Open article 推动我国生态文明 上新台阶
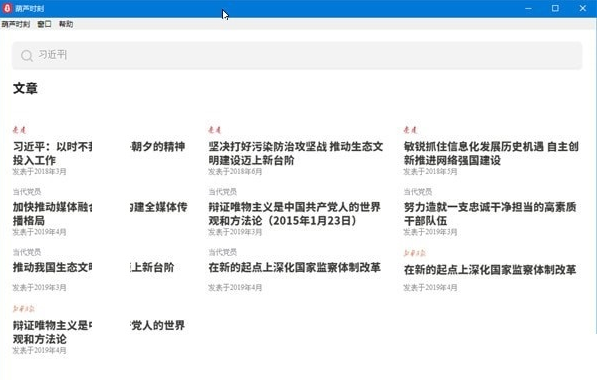This screenshot has width=605, height=380. coord(93,267)
